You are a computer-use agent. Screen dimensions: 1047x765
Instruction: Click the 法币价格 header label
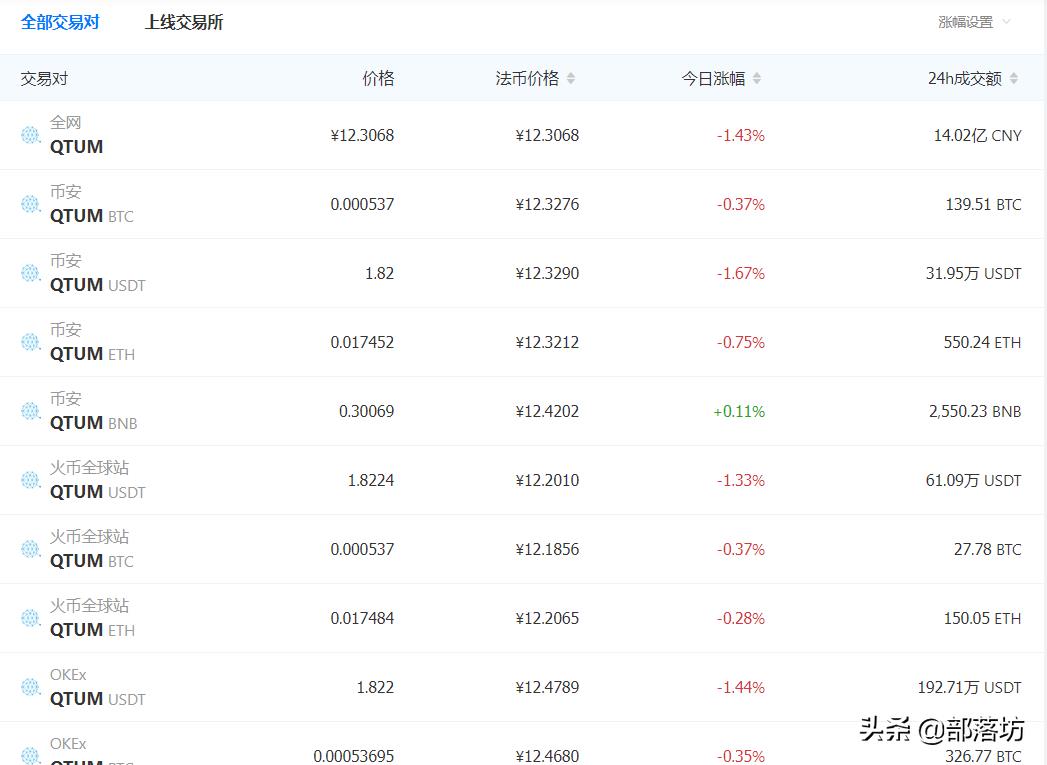click(528, 79)
